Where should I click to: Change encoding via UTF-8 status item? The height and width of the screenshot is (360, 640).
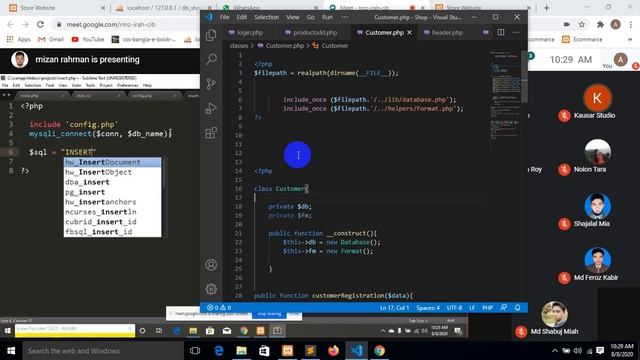454,308
